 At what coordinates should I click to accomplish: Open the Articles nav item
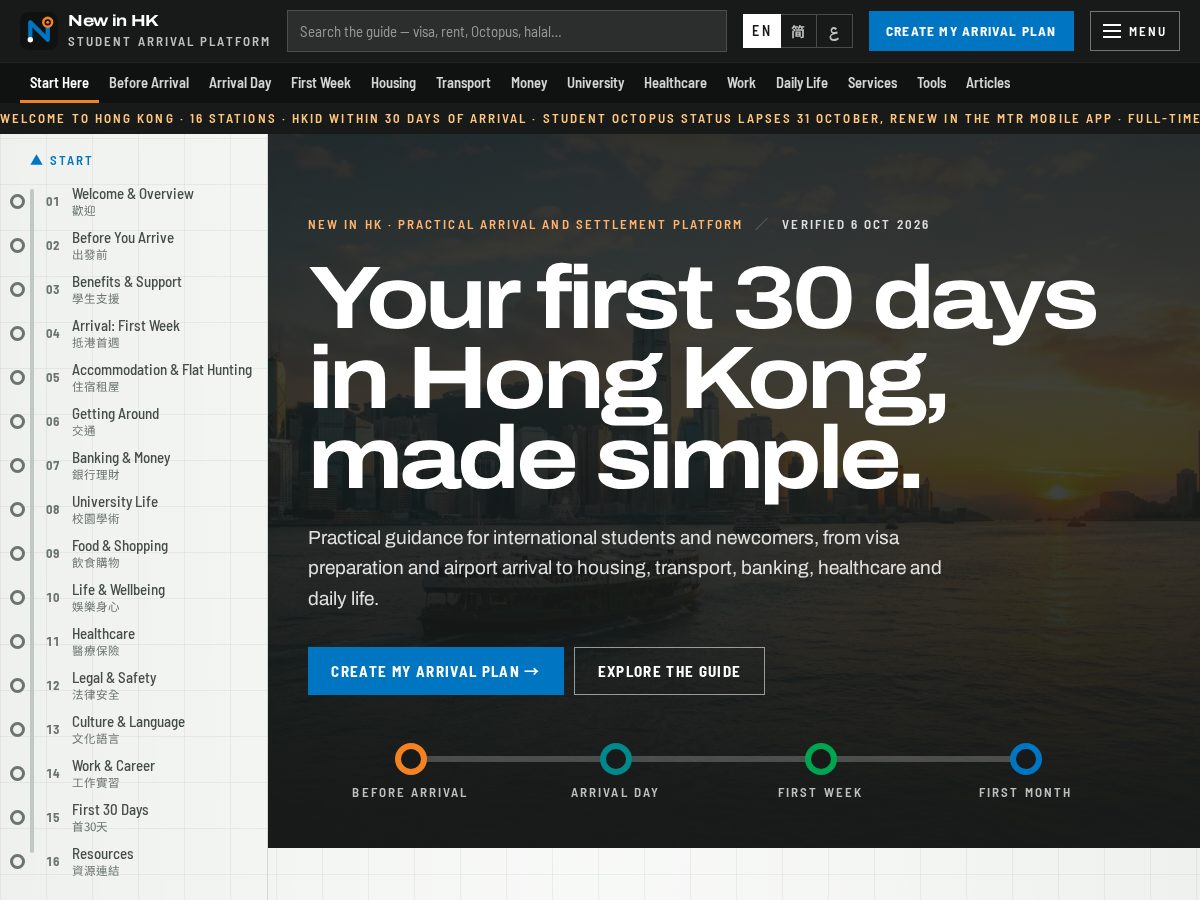point(988,83)
